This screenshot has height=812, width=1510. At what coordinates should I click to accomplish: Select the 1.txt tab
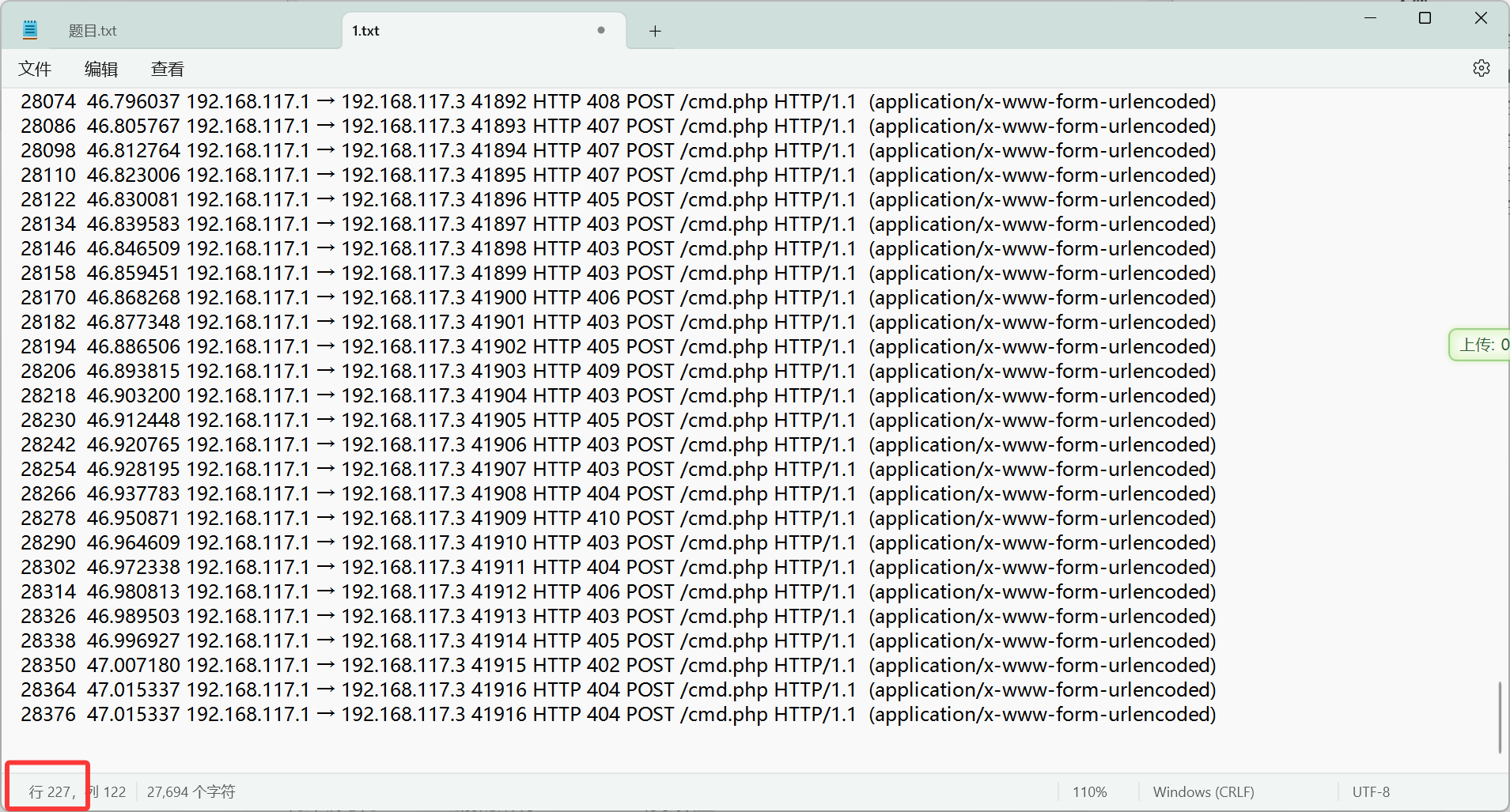click(x=366, y=31)
